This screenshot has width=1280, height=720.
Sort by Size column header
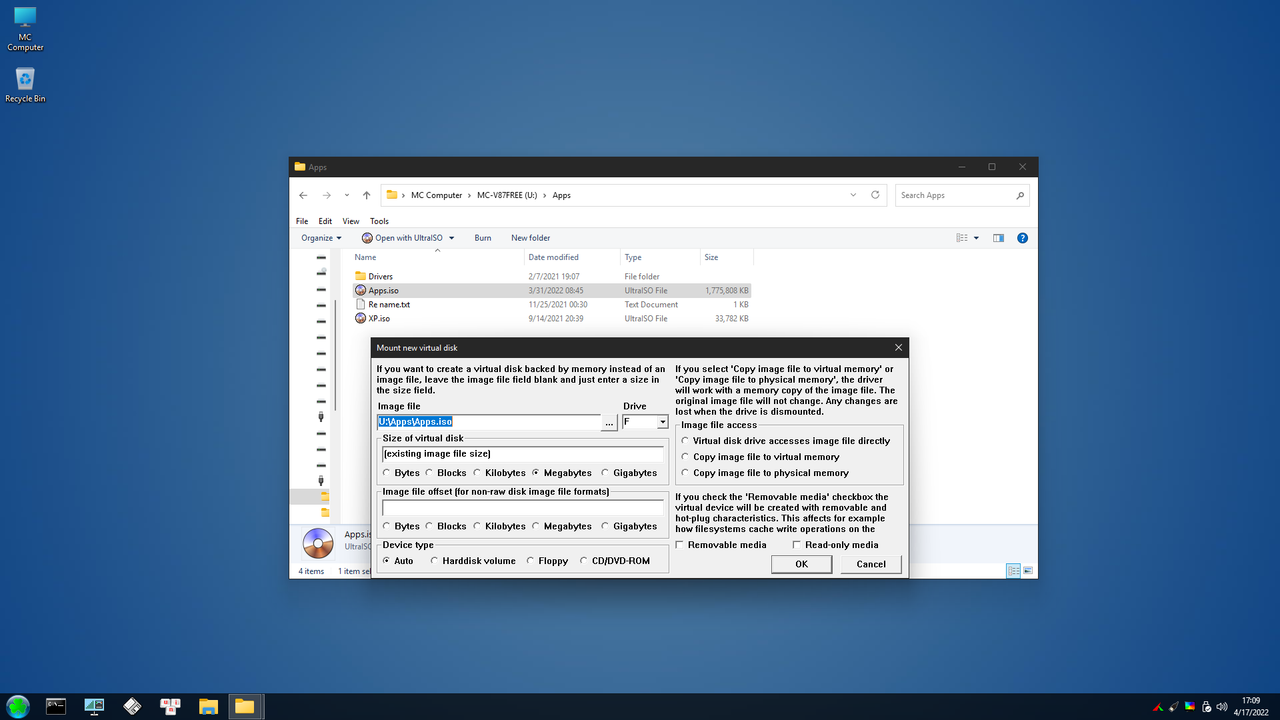(726, 257)
